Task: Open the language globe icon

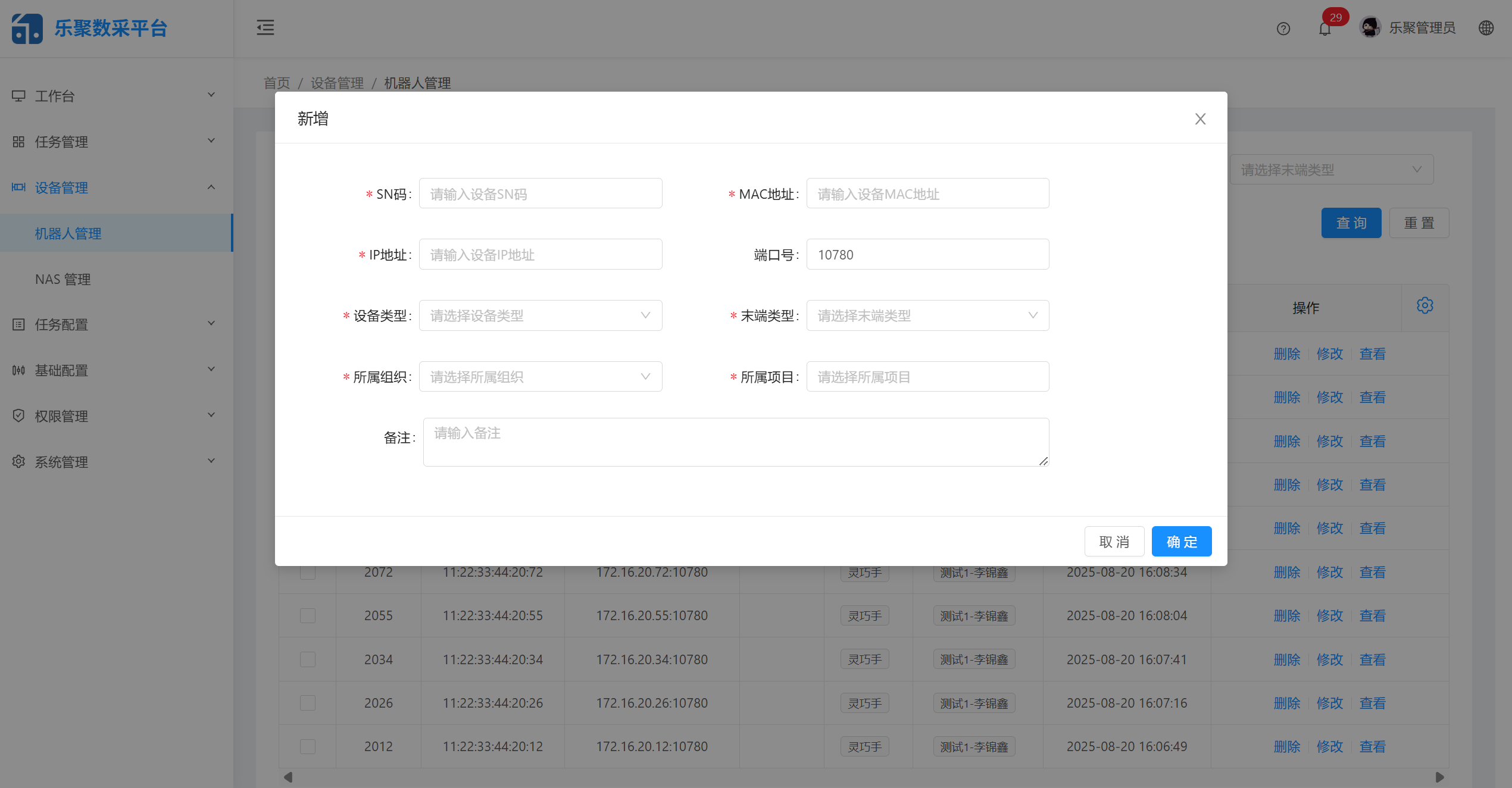Action: click(x=1486, y=28)
